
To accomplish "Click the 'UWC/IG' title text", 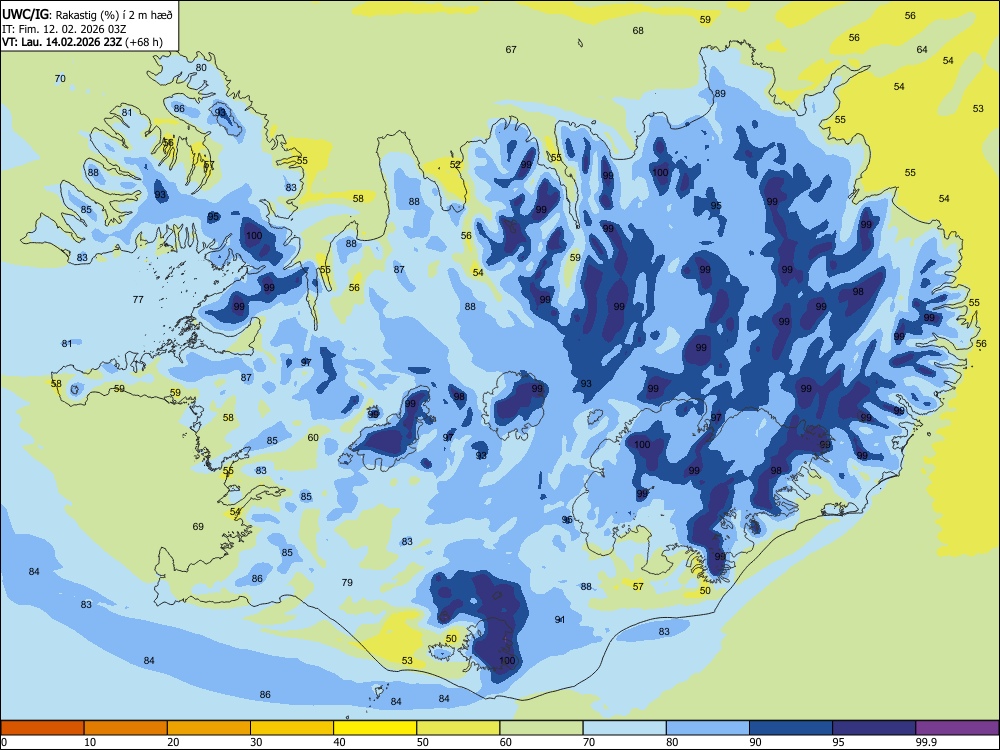I will click(24, 14).
